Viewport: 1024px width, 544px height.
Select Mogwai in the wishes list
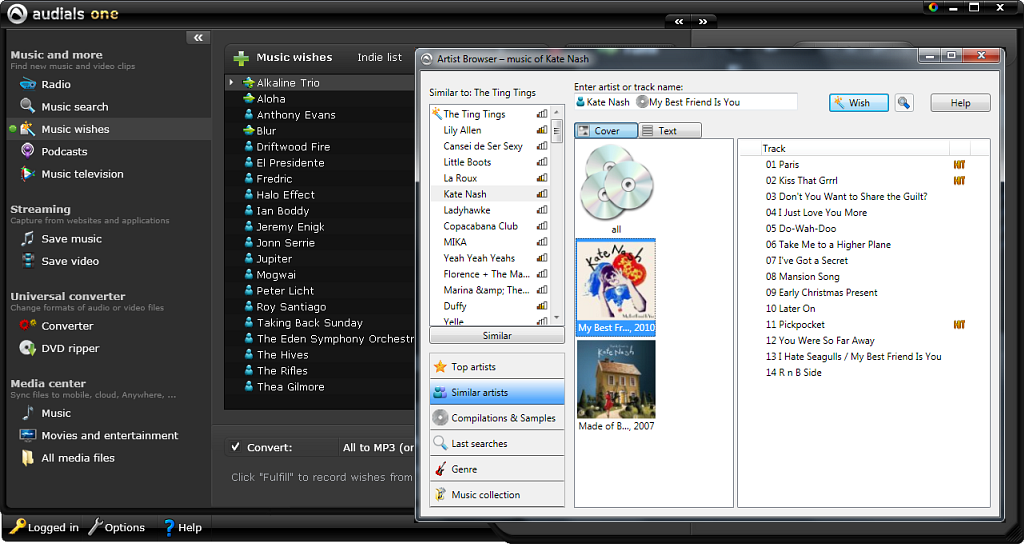[276, 274]
